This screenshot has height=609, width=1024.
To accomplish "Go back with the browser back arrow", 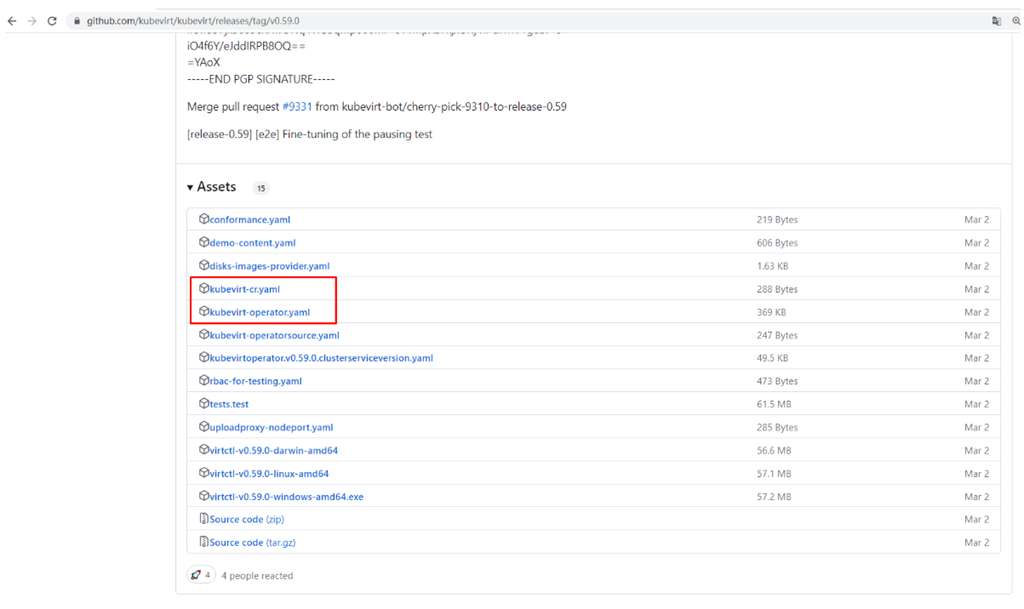I will [x=12, y=21].
